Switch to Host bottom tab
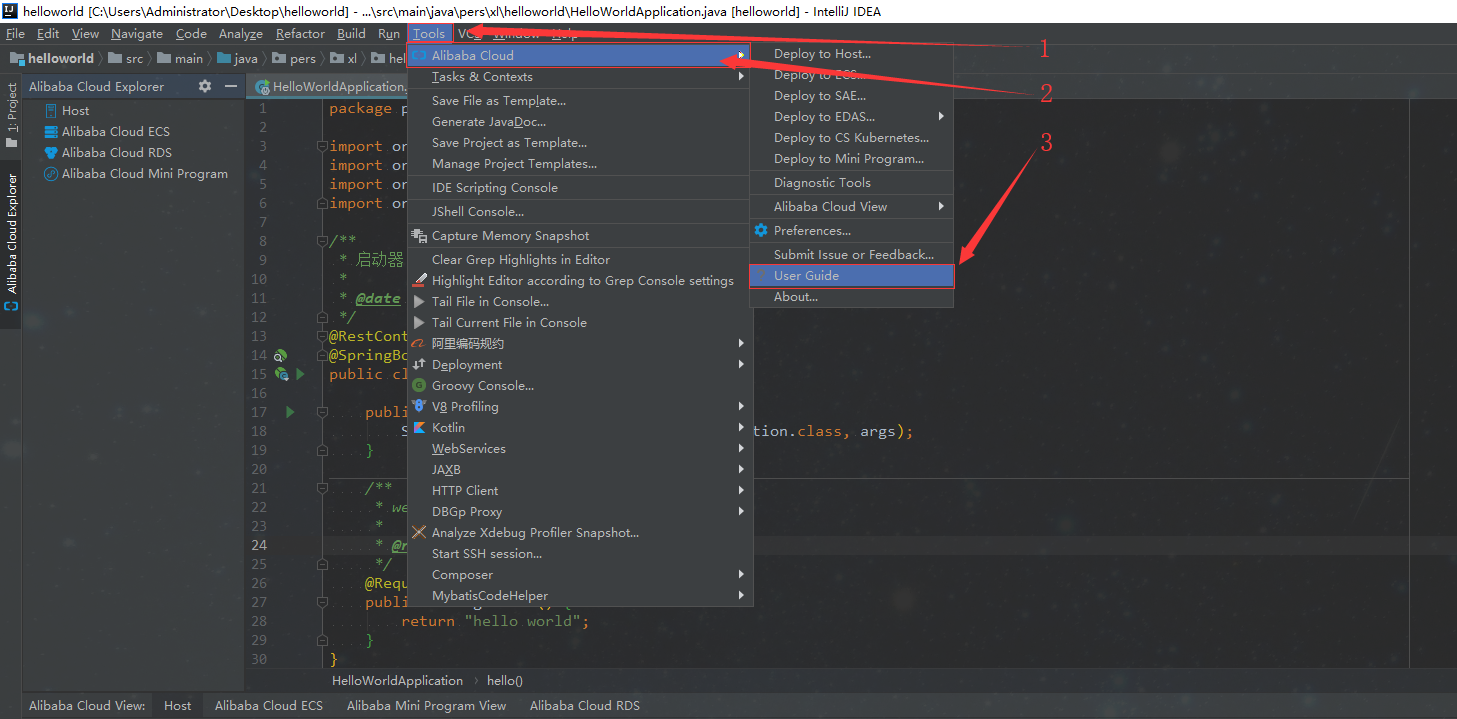 click(177, 705)
